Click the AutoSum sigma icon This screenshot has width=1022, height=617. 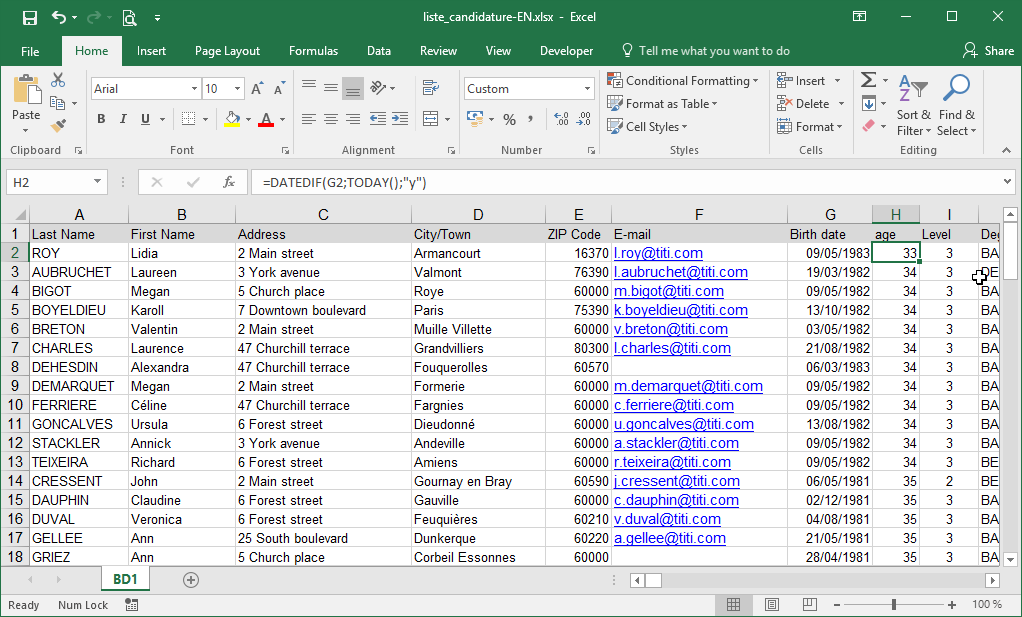coord(868,80)
